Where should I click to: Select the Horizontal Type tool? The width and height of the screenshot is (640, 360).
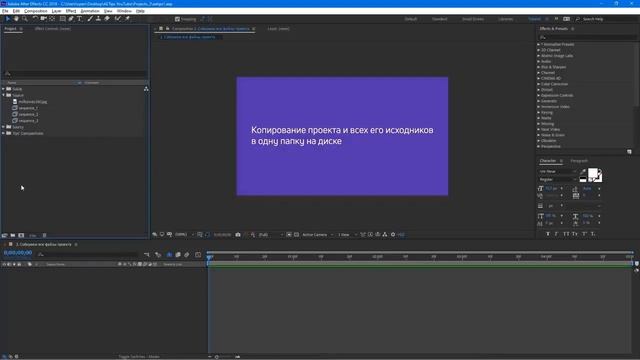pyautogui.click(x=80, y=19)
